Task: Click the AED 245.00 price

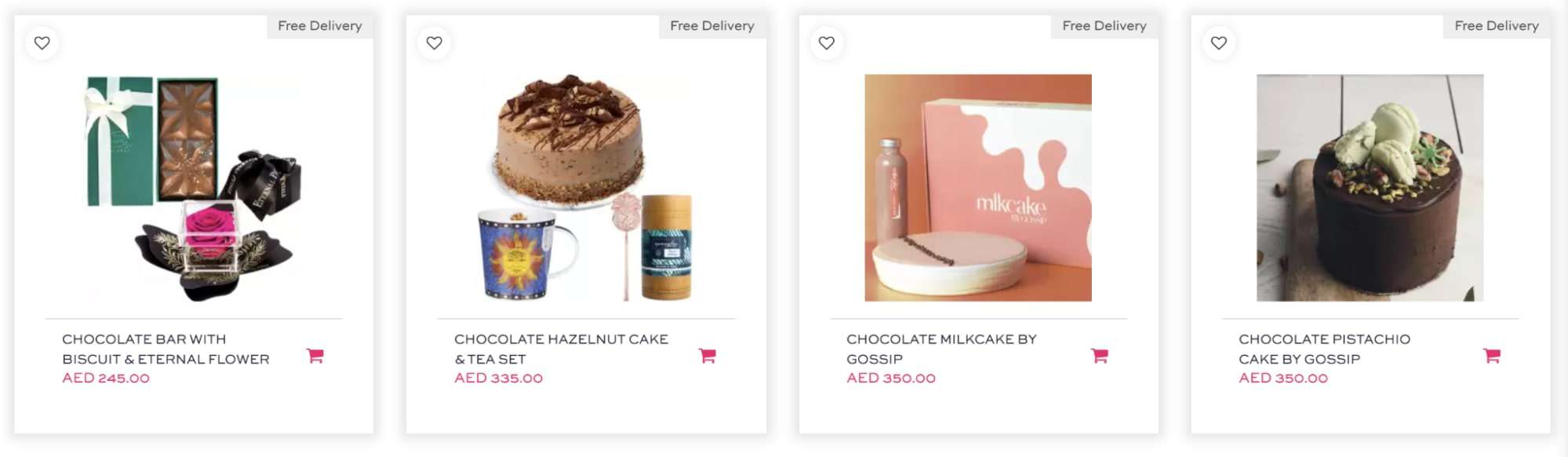Action: 106,378
